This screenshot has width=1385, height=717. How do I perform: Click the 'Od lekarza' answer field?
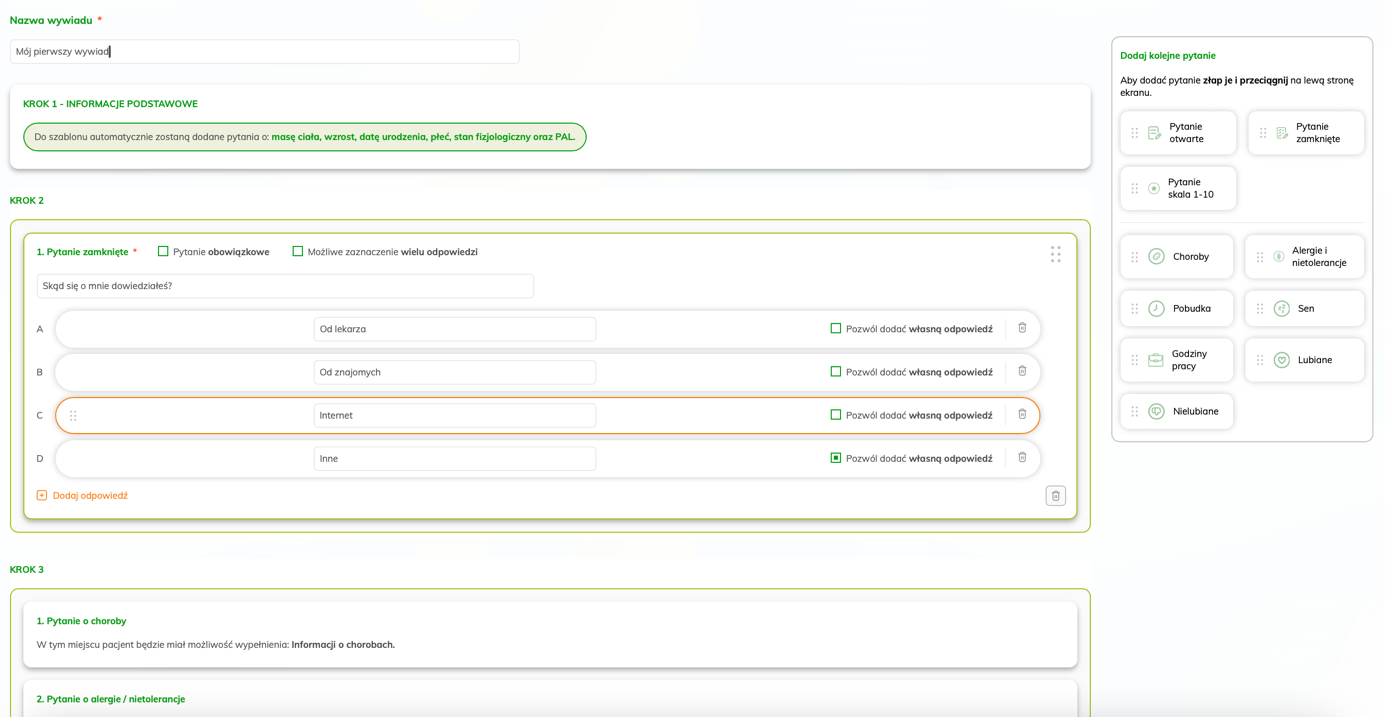(454, 329)
